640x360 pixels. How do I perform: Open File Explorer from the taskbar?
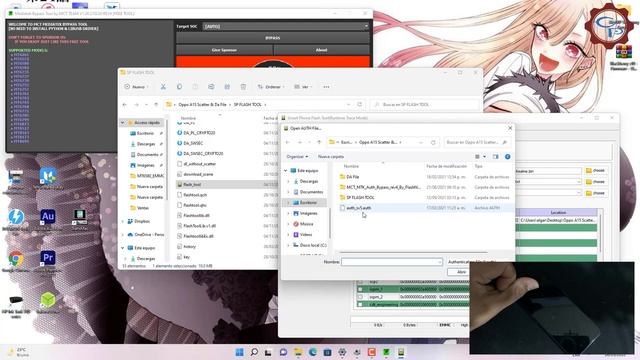298,352
